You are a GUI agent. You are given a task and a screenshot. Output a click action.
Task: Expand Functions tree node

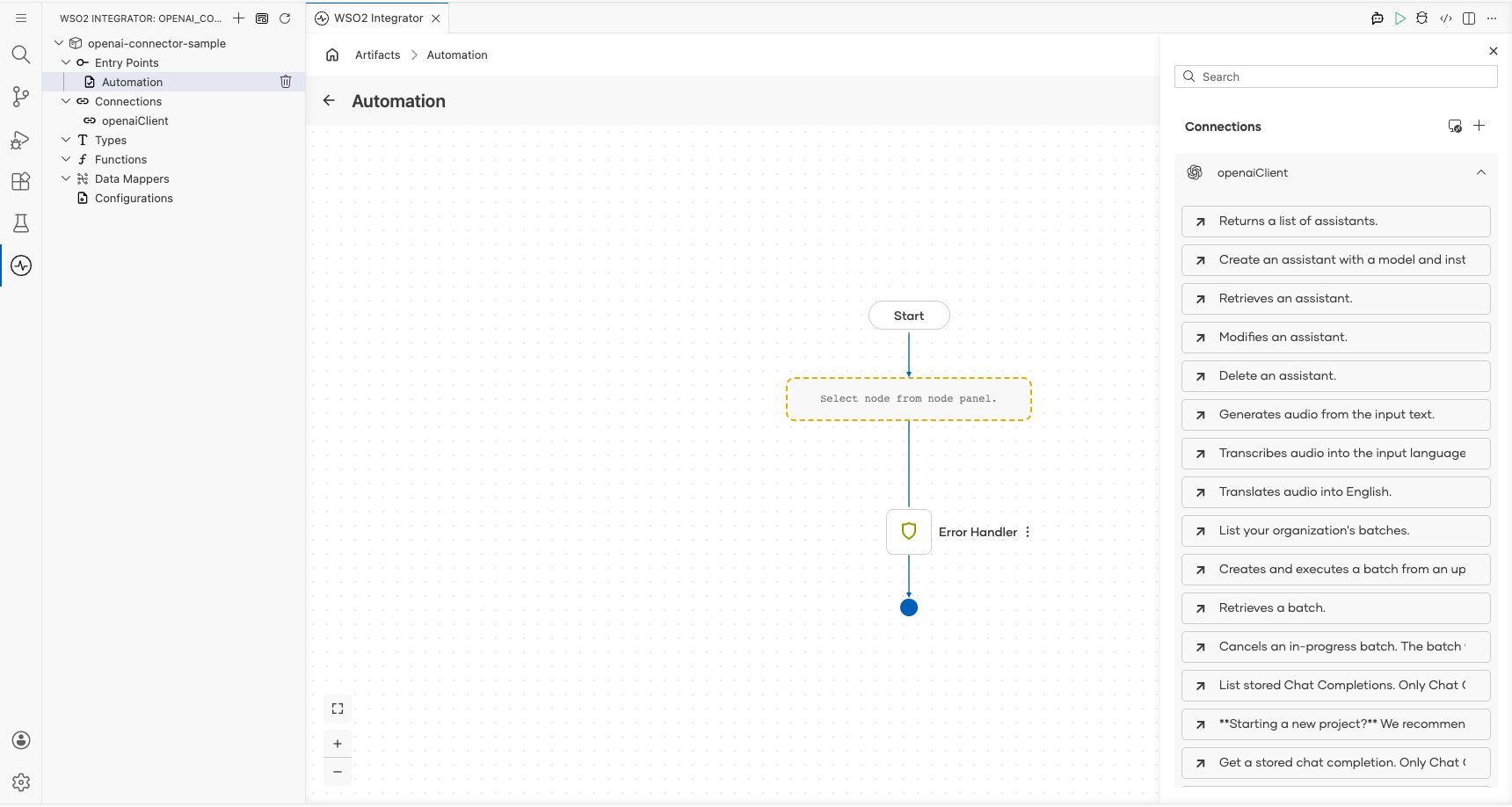coord(66,159)
